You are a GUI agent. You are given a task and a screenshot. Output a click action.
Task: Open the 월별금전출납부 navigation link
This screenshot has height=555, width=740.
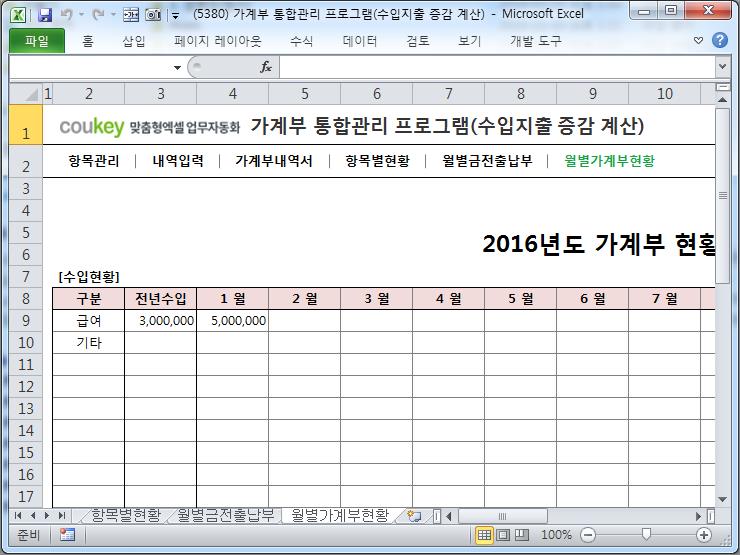tap(487, 161)
